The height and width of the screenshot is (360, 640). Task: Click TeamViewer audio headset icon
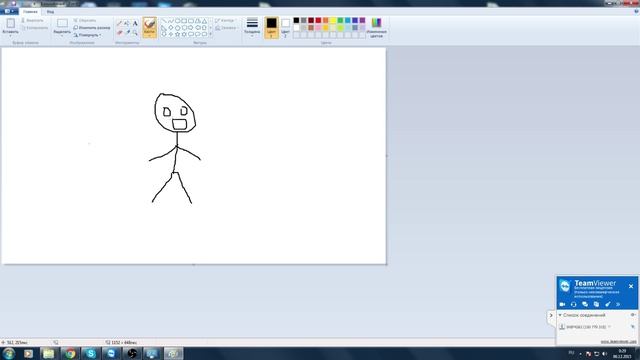click(573, 304)
